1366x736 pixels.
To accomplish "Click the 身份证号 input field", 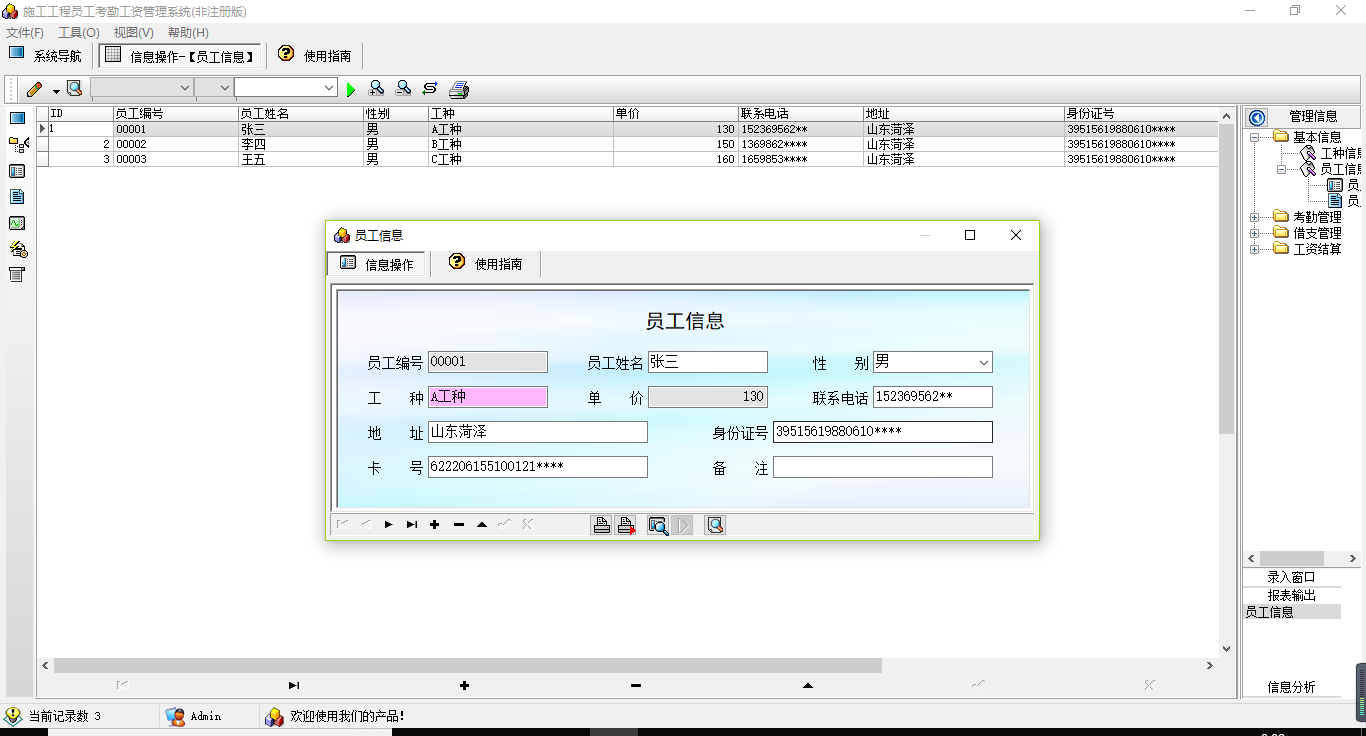I will tap(883, 432).
